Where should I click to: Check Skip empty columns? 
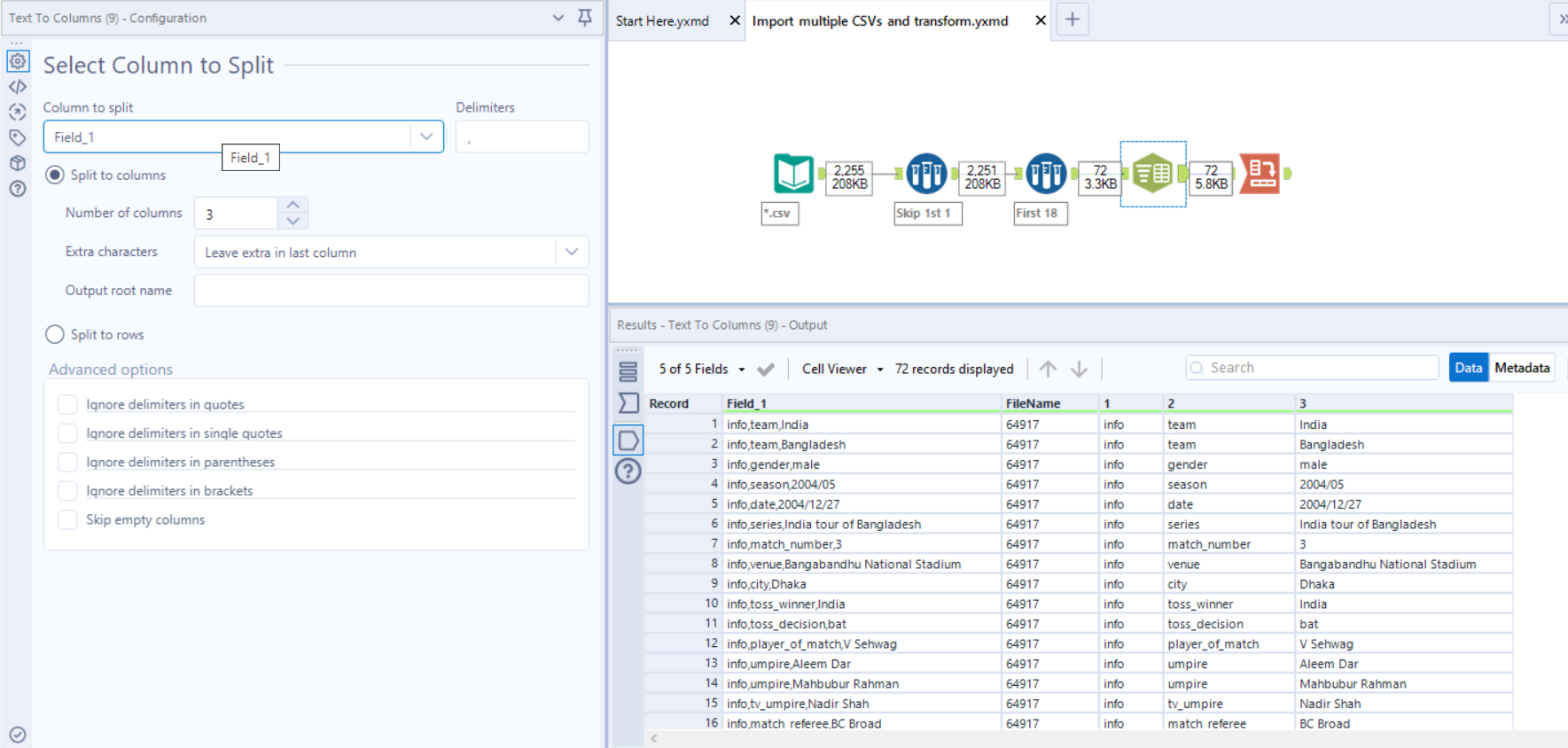click(x=67, y=520)
